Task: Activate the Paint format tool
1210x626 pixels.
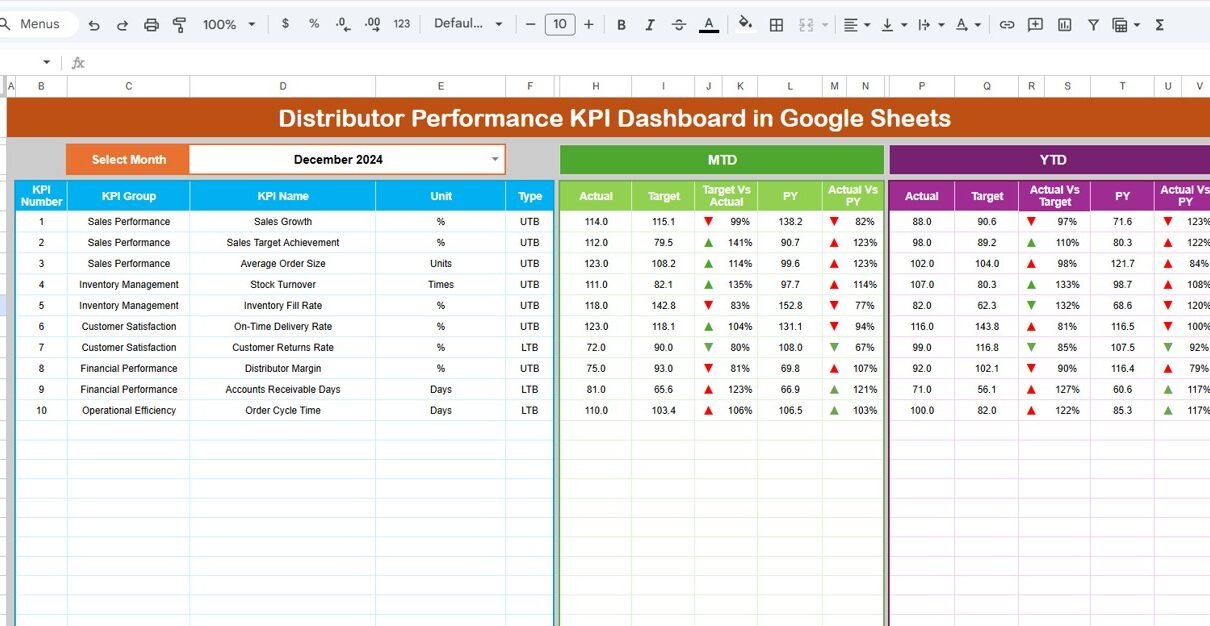Action: [180, 24]
